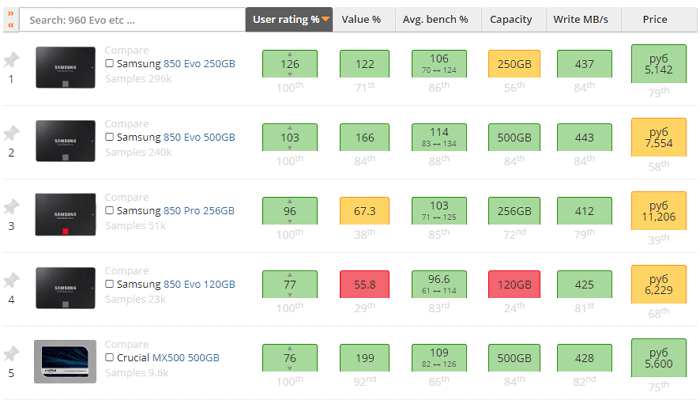
Task: Pin the Samsung 850 Evo 250GB row
Action: (x=11, y=60)
